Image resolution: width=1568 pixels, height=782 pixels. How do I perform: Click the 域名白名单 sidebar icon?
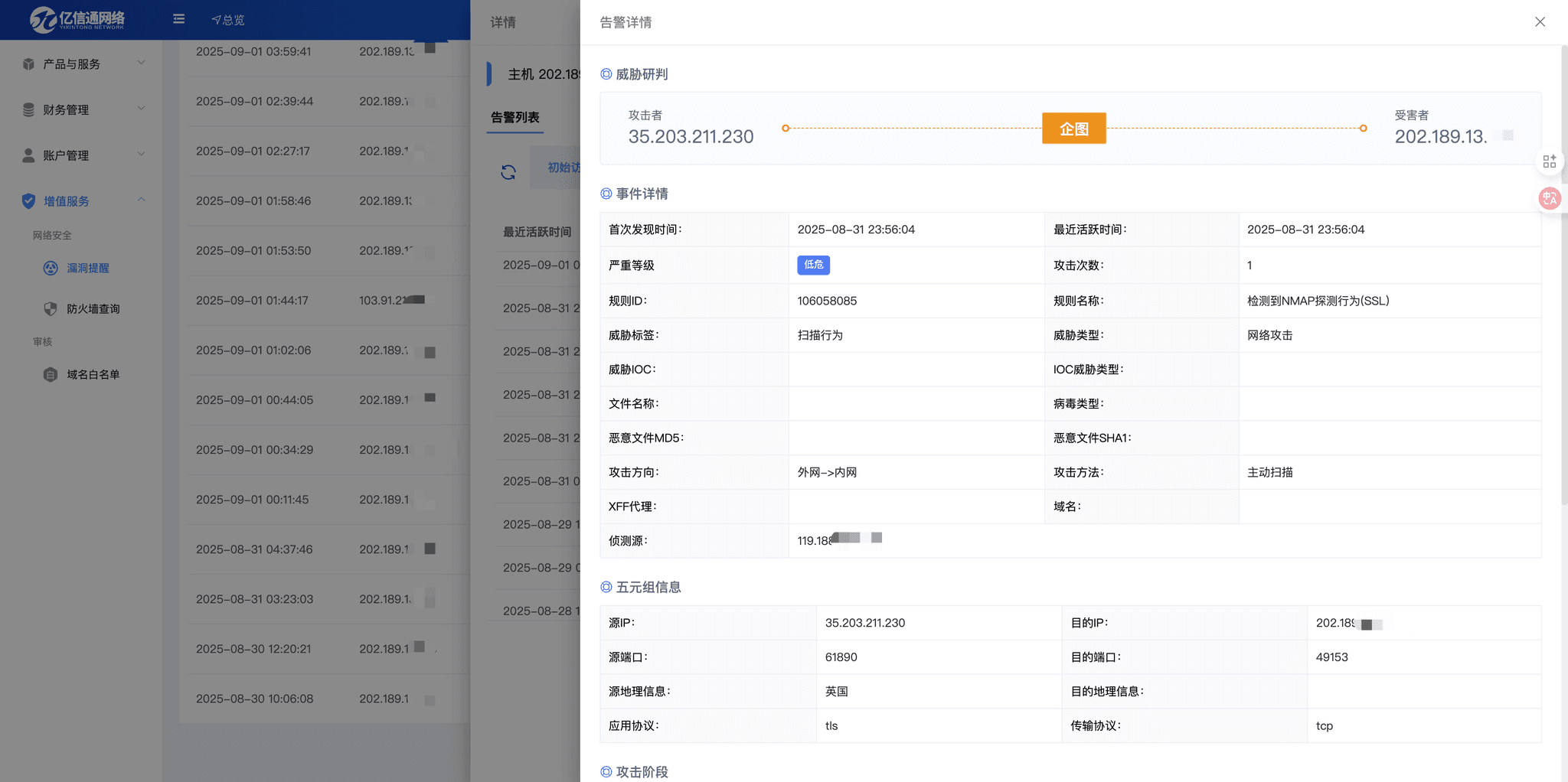[51, 375]
